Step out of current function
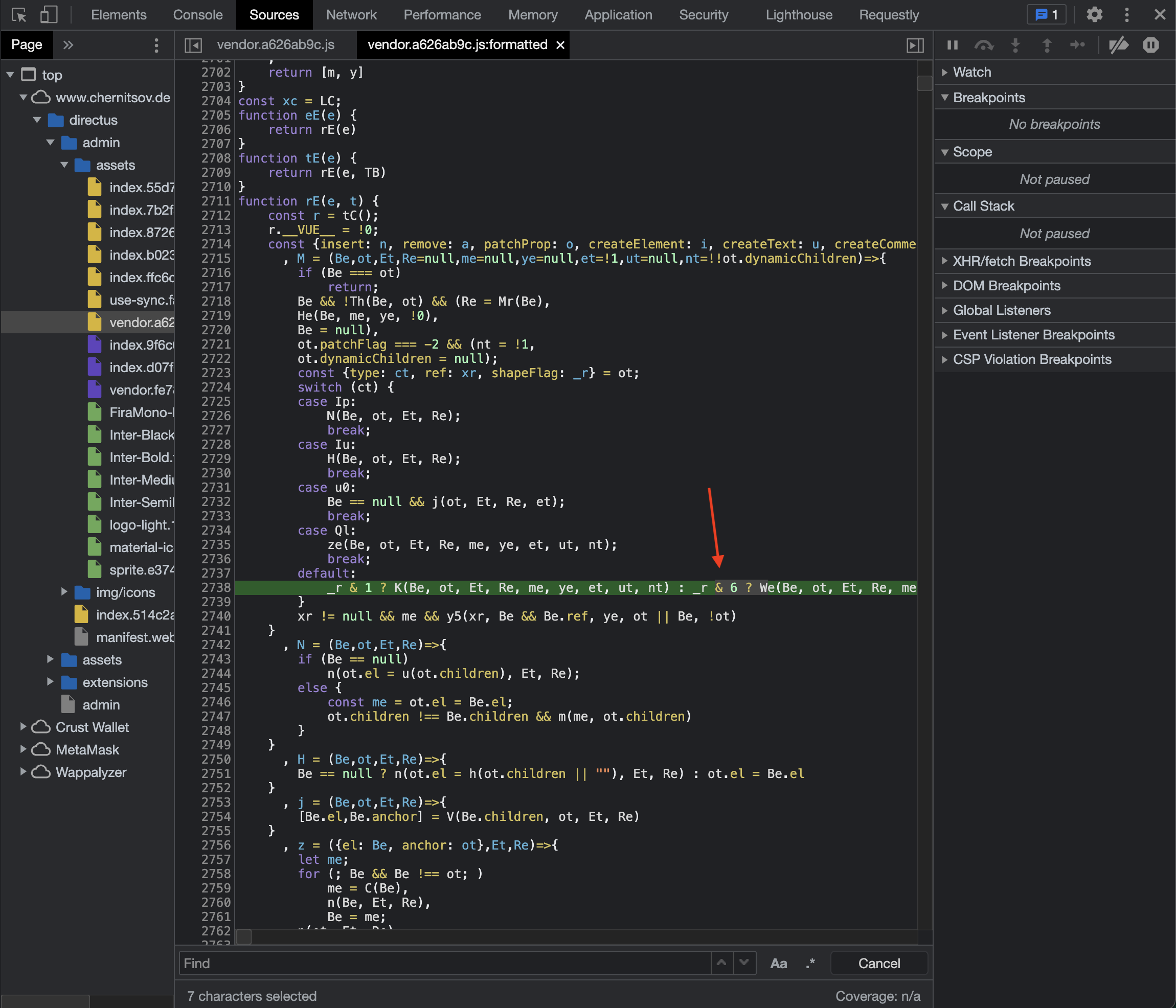This screenshot has width=1176, height=1008. [x=1047, y=45]
